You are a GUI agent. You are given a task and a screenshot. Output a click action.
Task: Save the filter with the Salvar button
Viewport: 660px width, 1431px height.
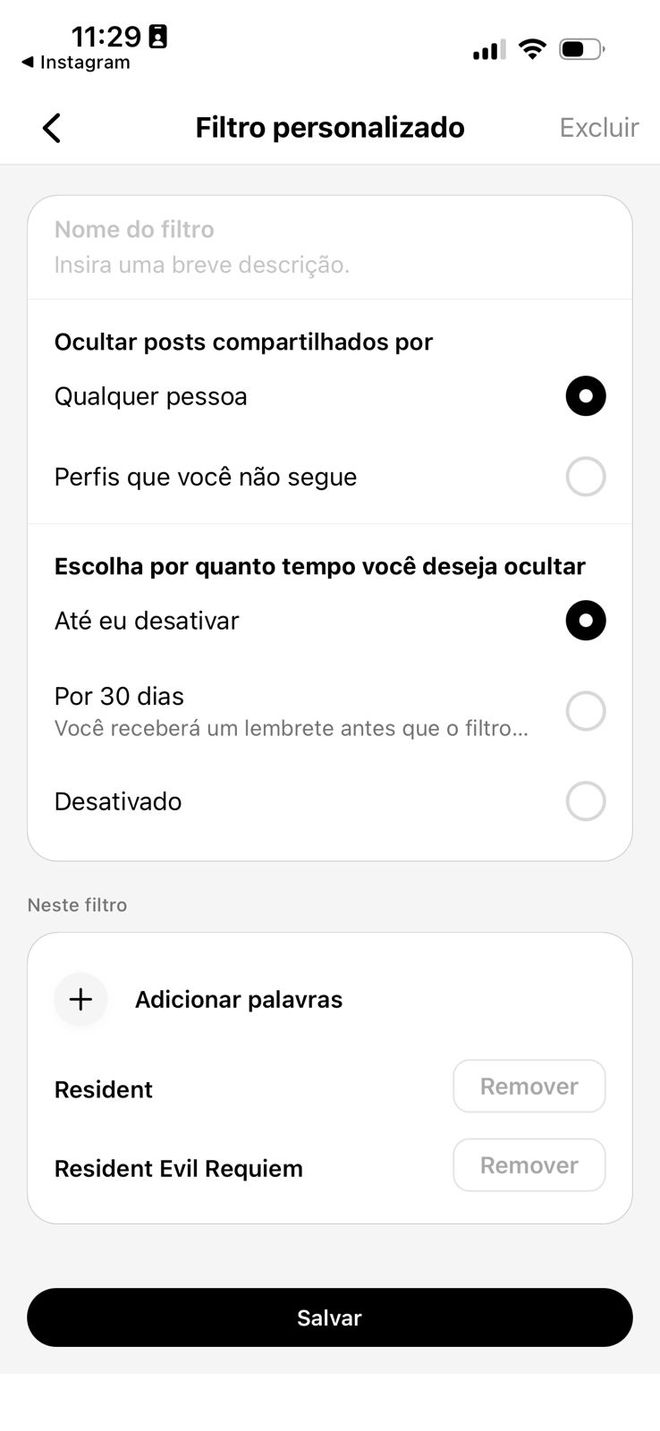pos(330,1317)
